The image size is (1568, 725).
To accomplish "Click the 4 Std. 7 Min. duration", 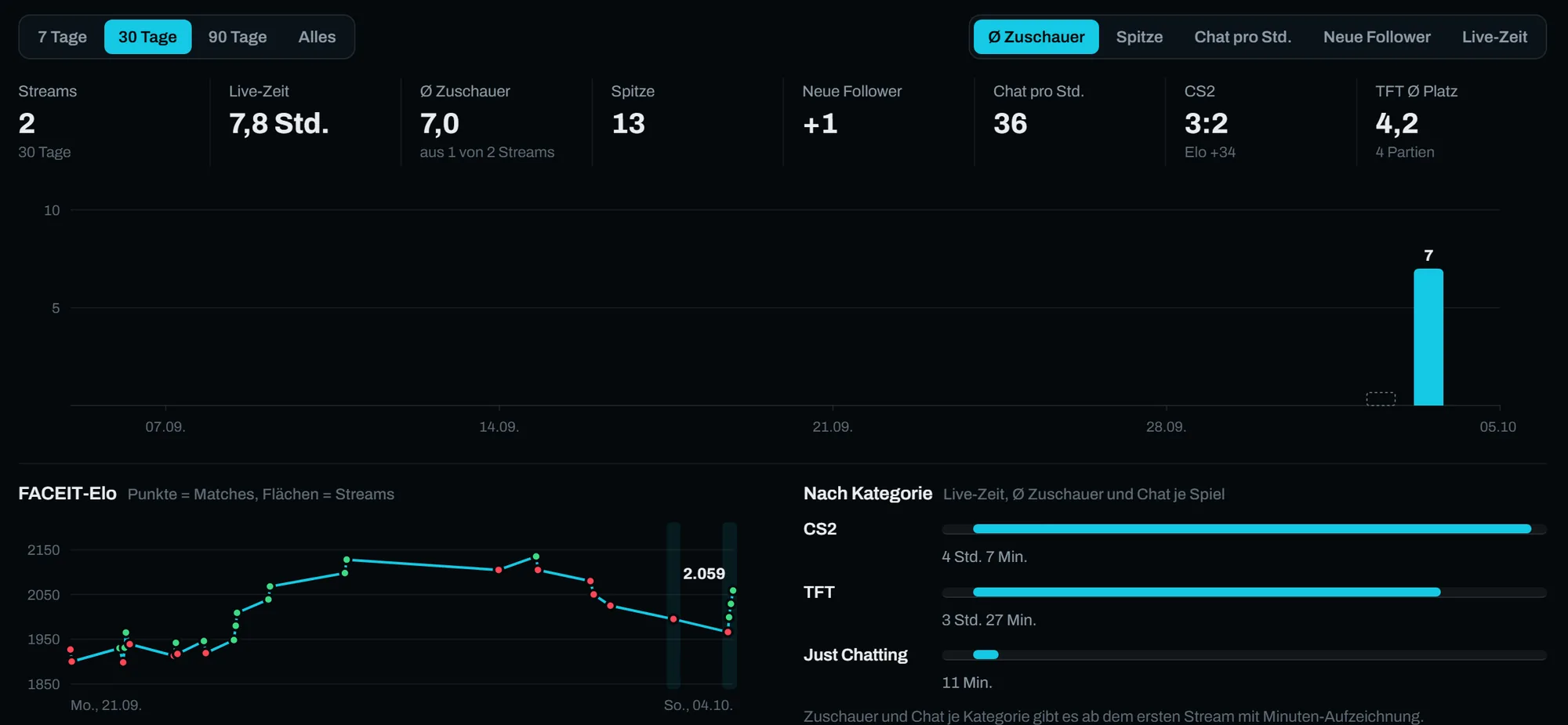I will tap(984, 556).
